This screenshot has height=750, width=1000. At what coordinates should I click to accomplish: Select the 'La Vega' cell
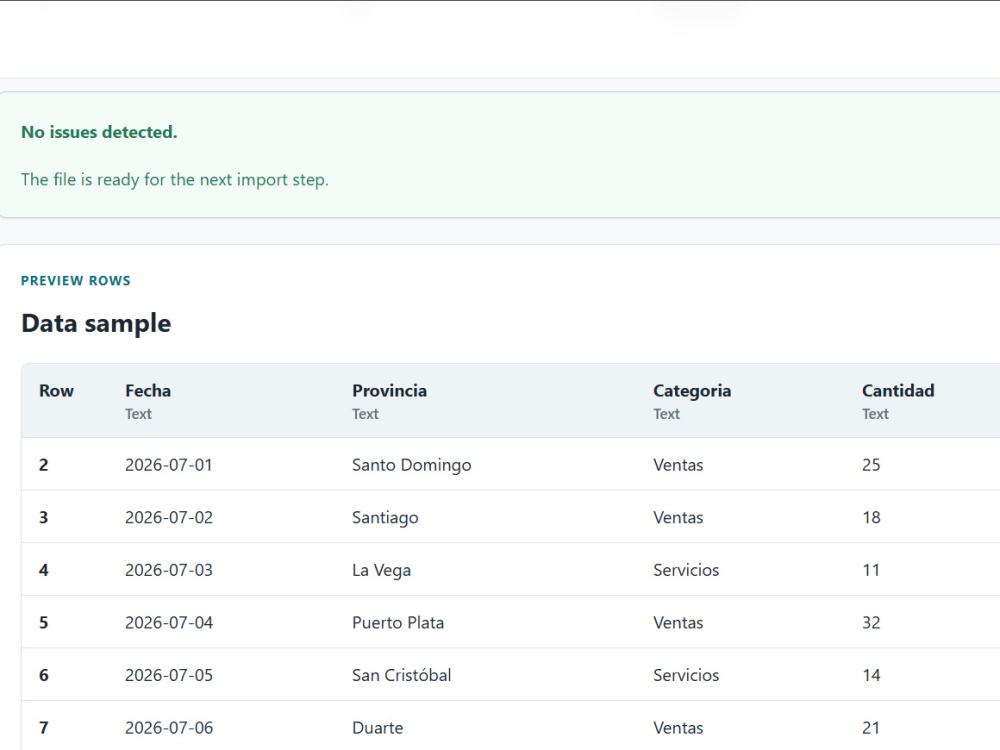381,571
